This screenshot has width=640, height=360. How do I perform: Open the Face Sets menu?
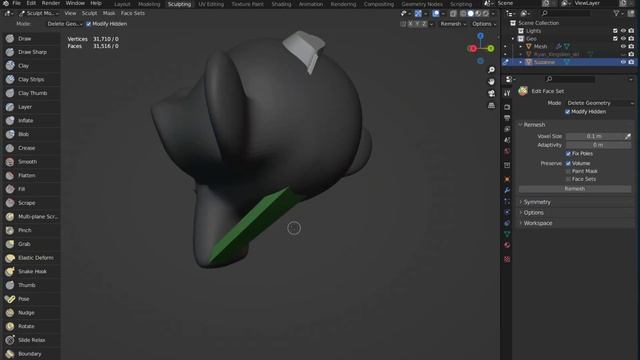(x=133, y=13)
